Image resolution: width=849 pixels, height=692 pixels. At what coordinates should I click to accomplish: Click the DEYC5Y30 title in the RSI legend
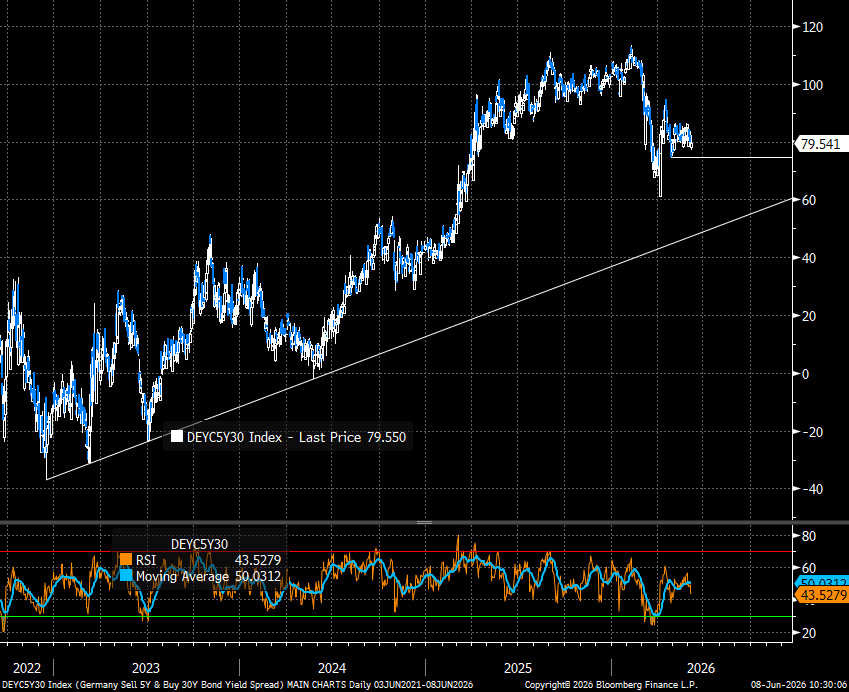coord(199,544)
